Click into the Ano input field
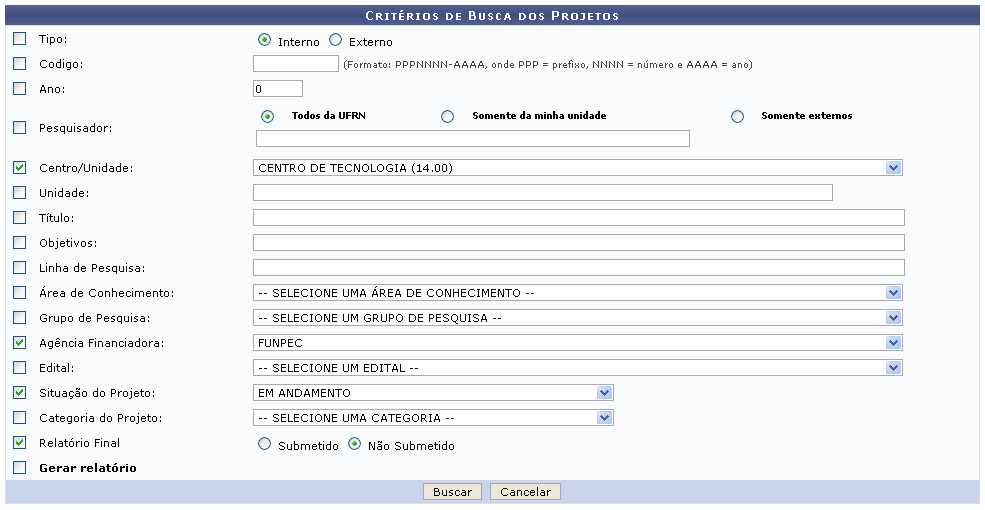 tap(278, 89)
